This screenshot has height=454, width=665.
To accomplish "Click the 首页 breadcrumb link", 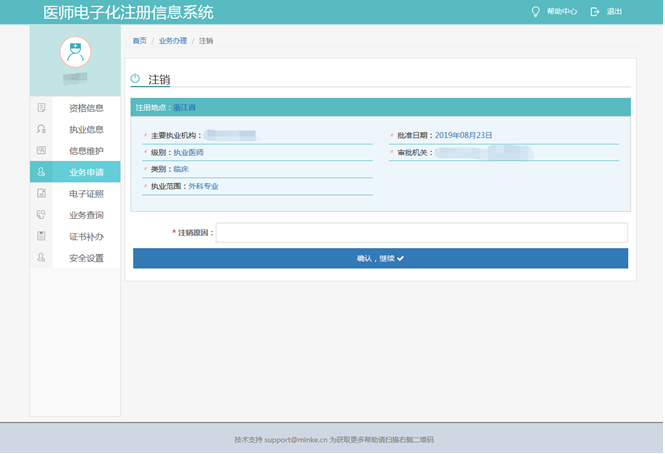I will point(139,41).
